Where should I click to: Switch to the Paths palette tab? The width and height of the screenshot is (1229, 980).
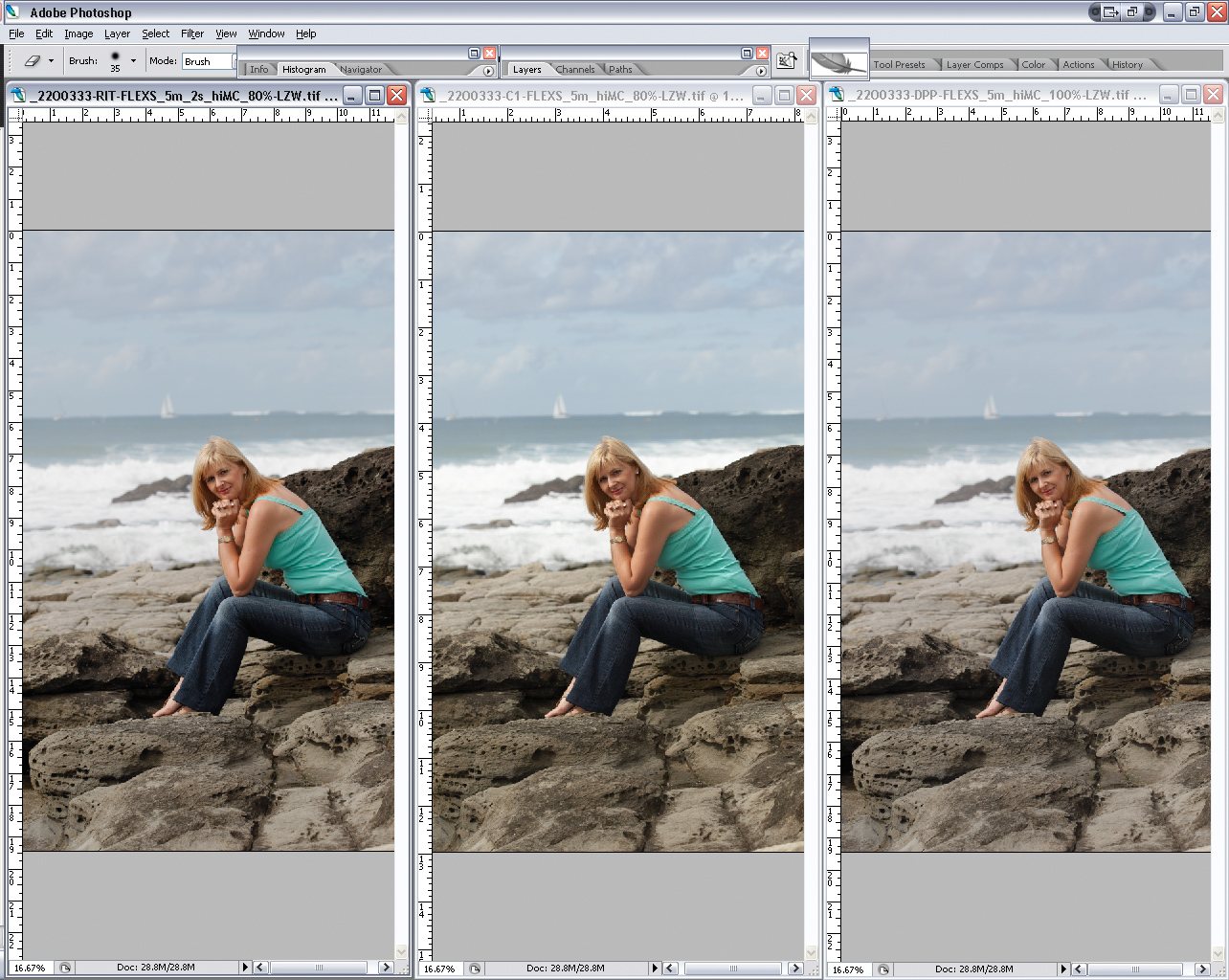click(x=620, y=69)
